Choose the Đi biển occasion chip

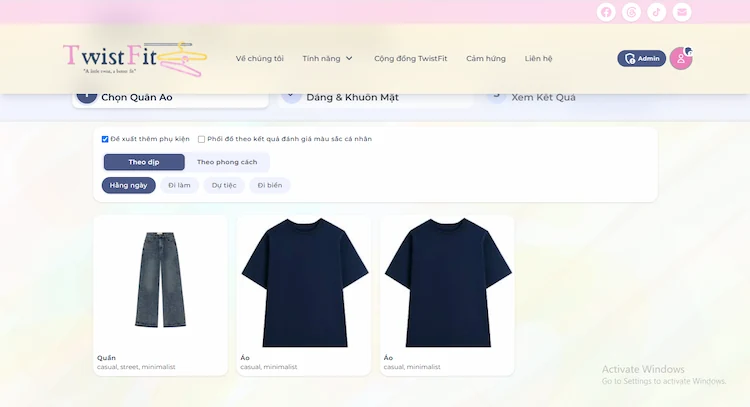(270, 185)
